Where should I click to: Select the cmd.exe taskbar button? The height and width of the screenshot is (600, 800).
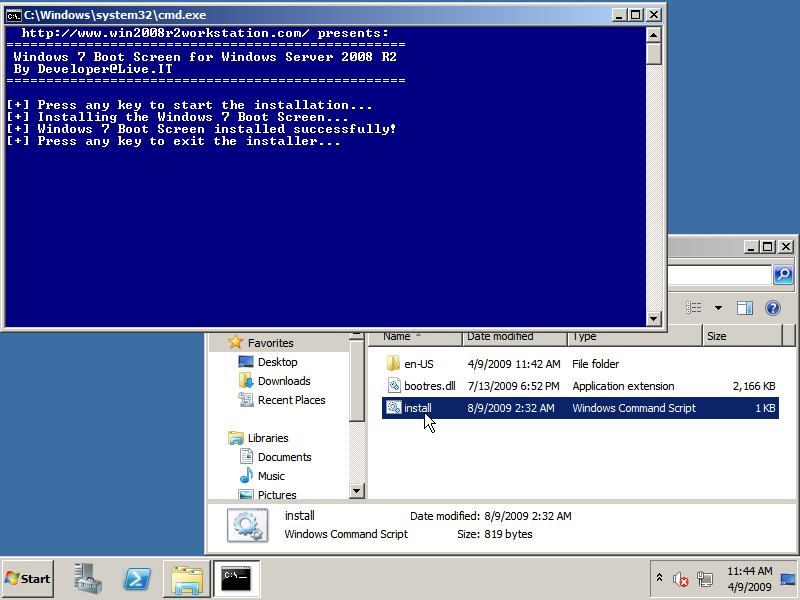(237, 579)
